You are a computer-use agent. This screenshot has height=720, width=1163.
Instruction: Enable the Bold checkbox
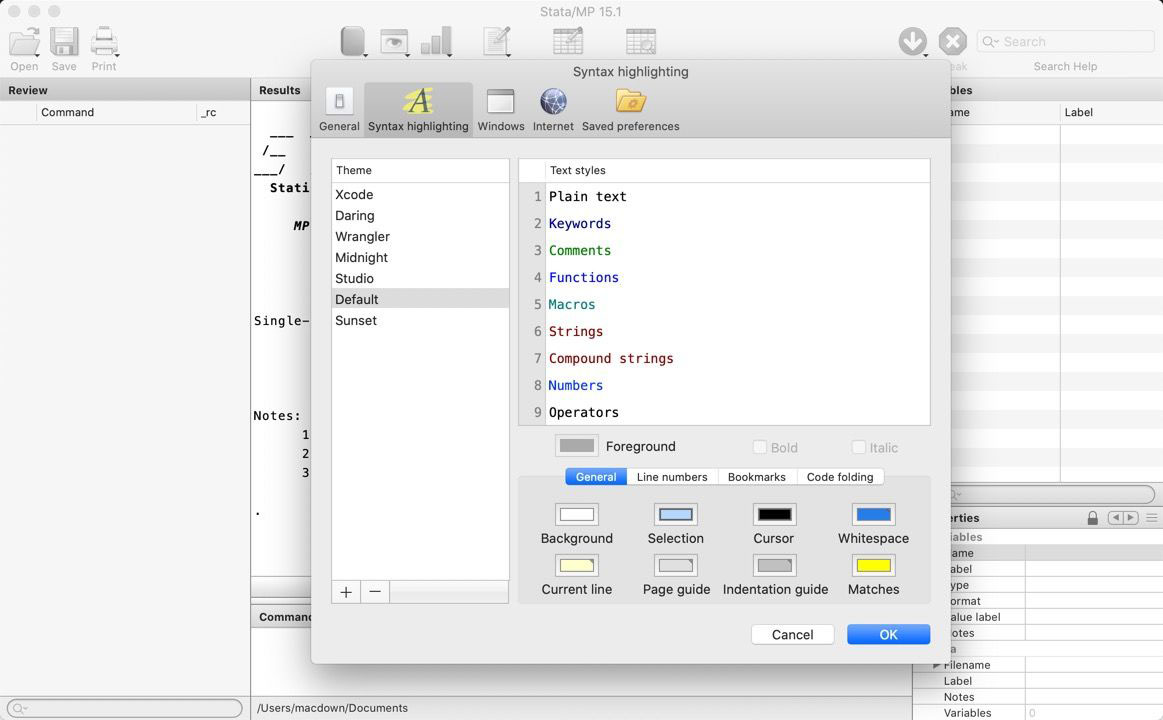coord(760,447)
